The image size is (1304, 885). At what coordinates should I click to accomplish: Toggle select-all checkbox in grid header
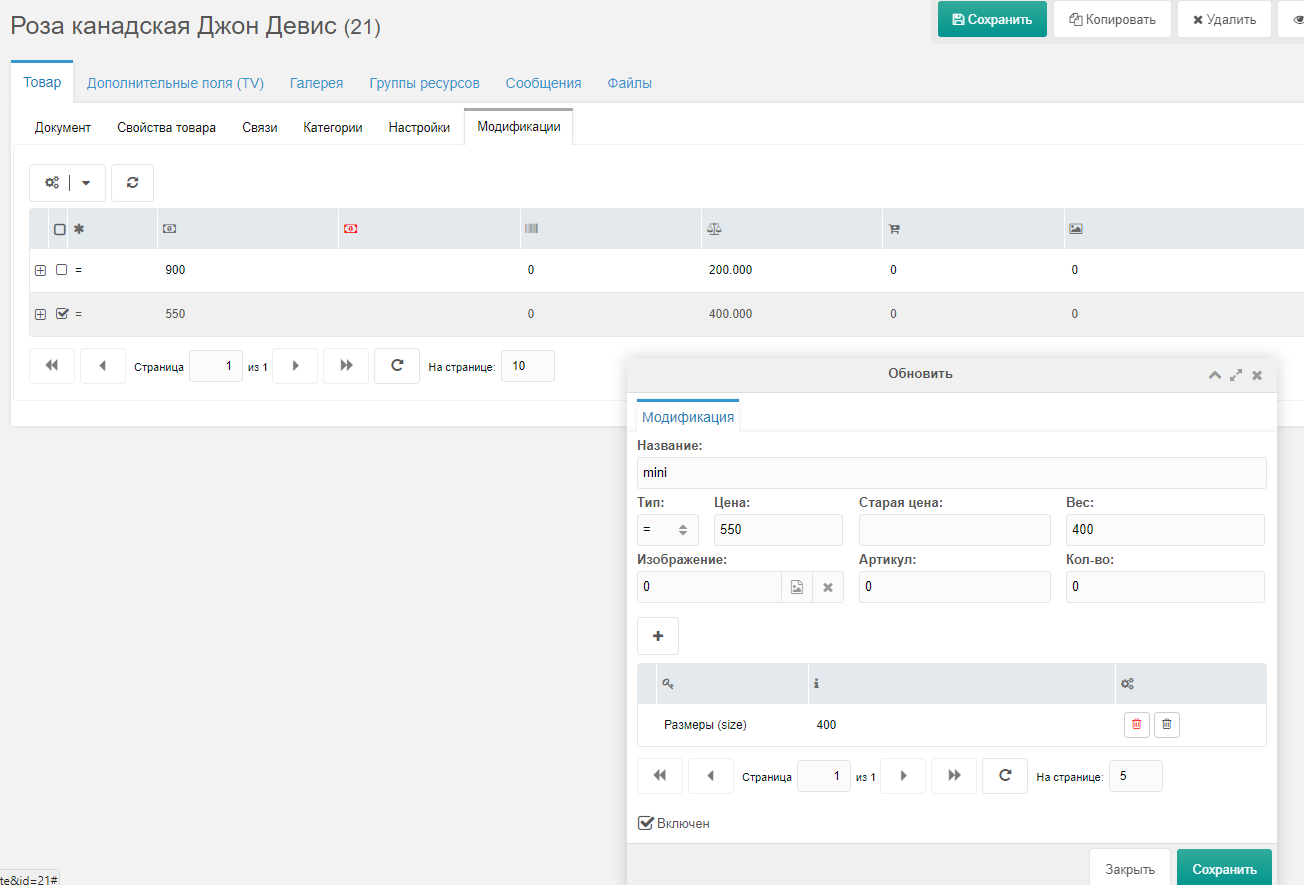pos(60,229)
